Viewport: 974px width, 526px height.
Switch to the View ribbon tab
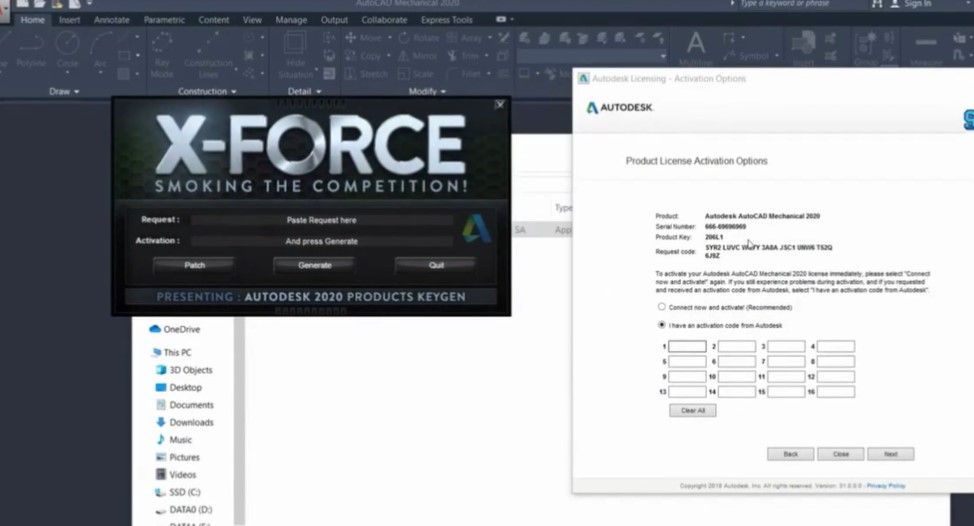tap(252, 20)
